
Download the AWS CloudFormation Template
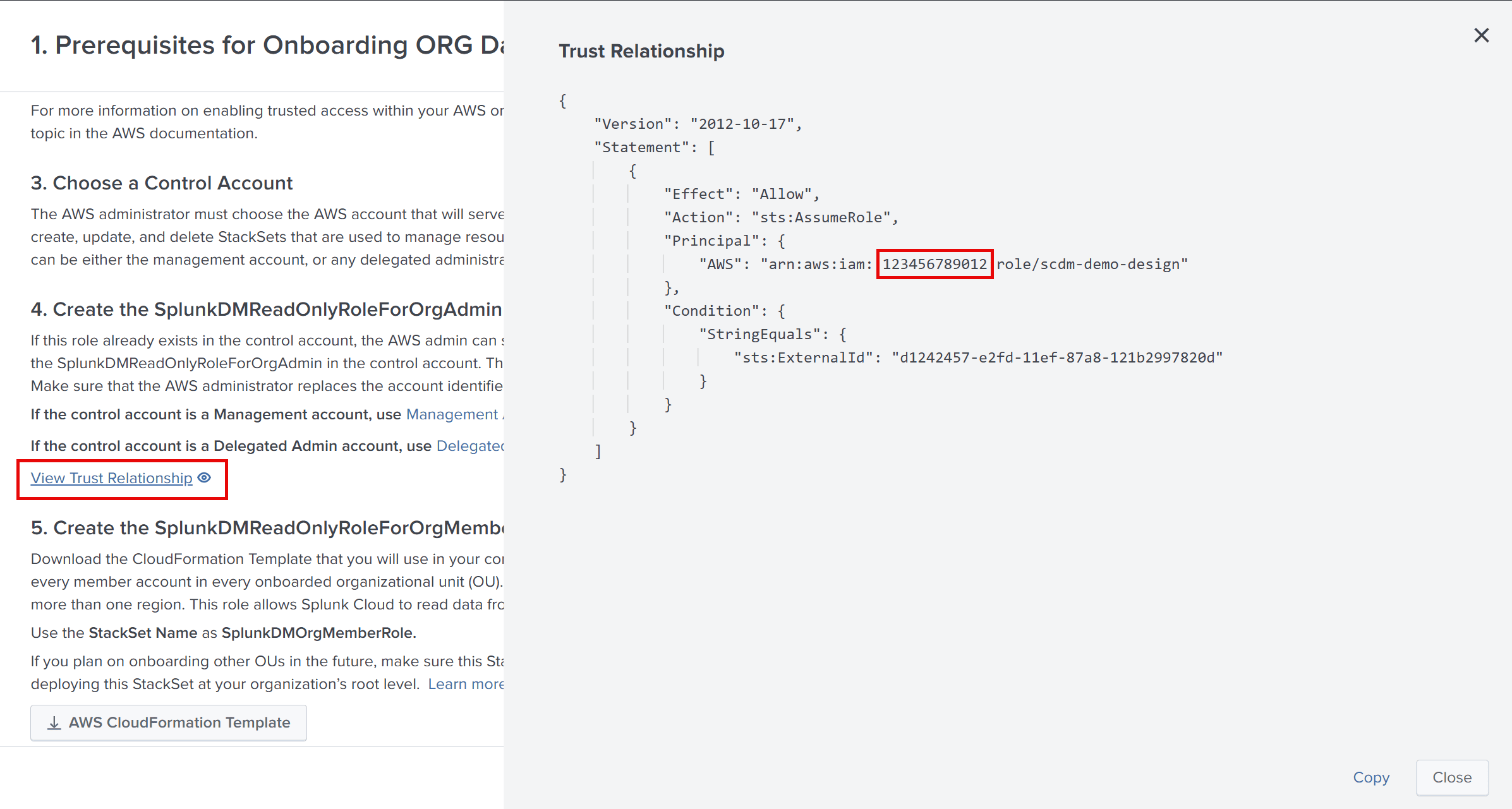(169, 722)
